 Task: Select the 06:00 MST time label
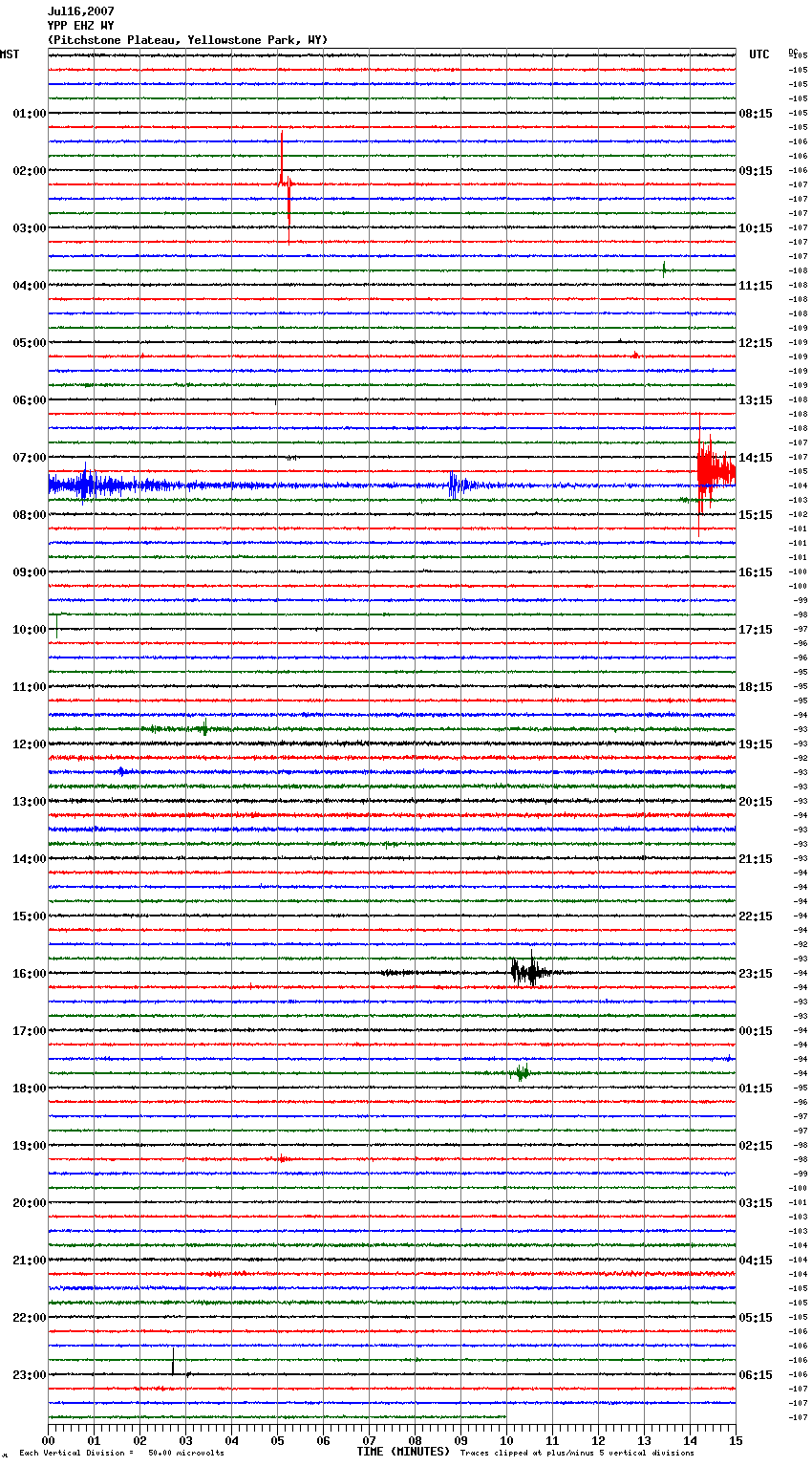29,400
